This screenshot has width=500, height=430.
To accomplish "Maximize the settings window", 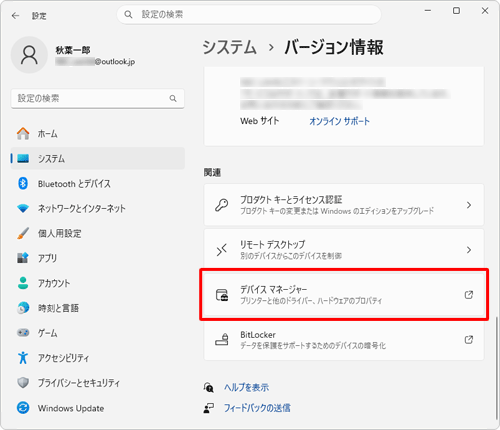I will point(456,11).
